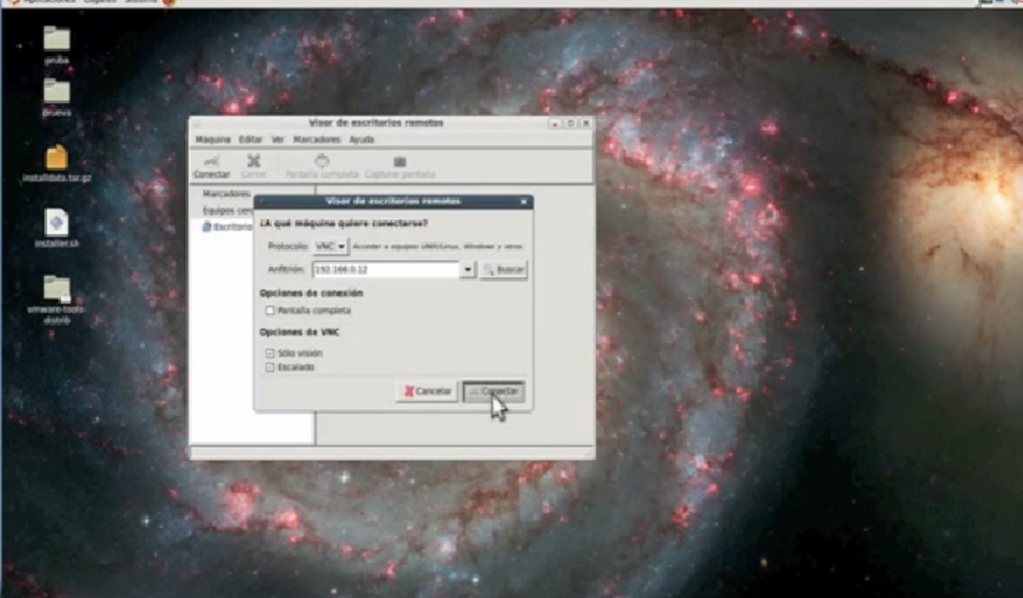Viewport: 1023px width, 598px height.
Task: Click the Escritorio entry icon in sidebar
Action: [207, 226]
